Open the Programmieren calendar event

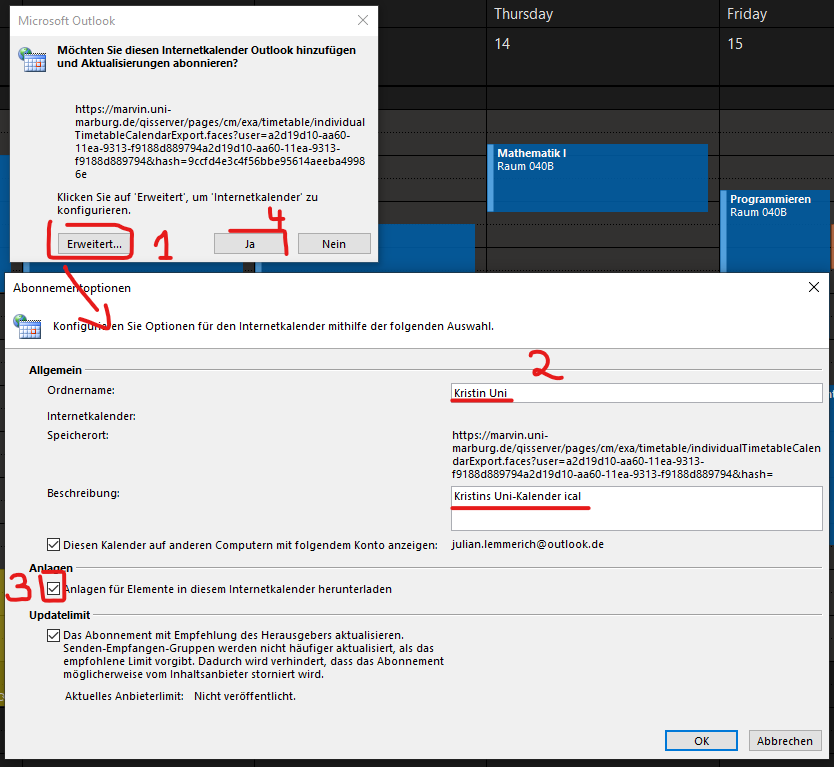[776, 231]
